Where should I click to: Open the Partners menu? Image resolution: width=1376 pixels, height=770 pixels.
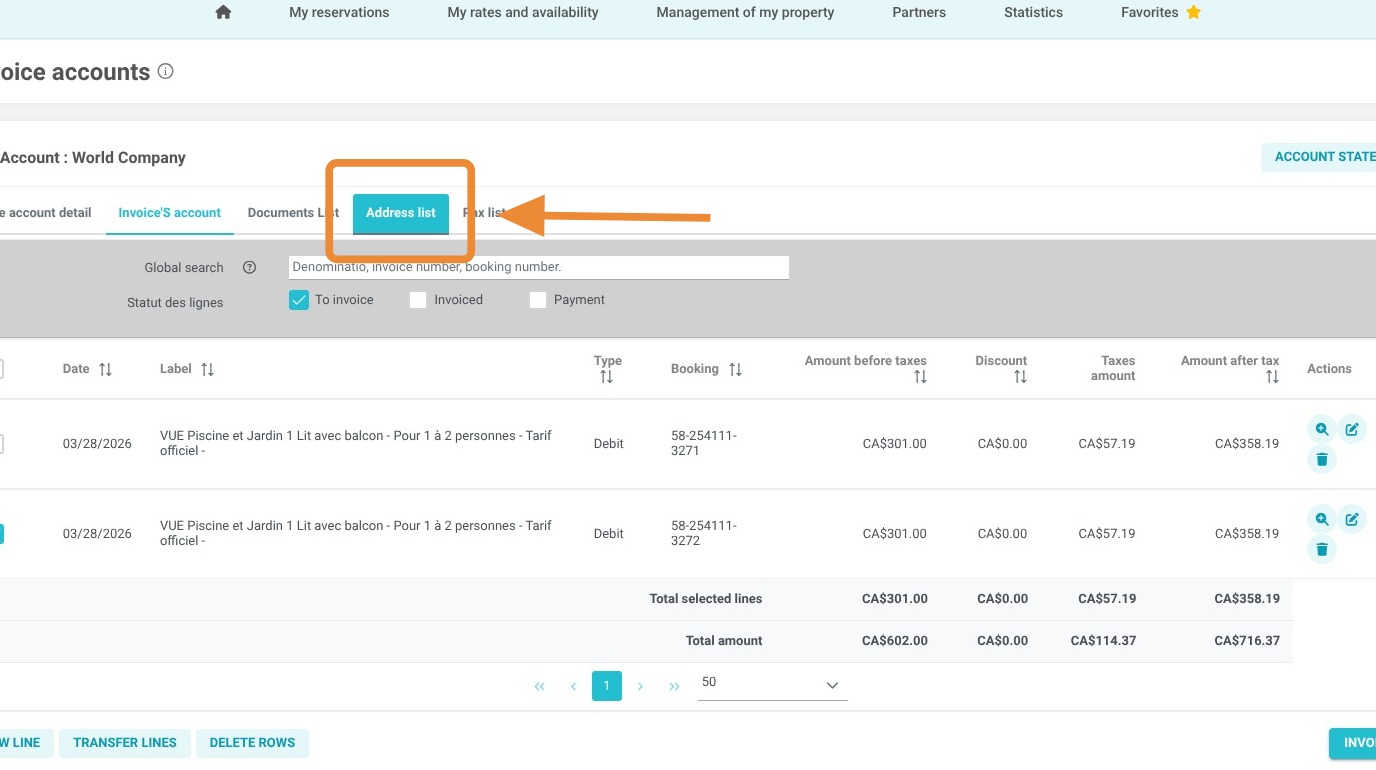point(919,13)
